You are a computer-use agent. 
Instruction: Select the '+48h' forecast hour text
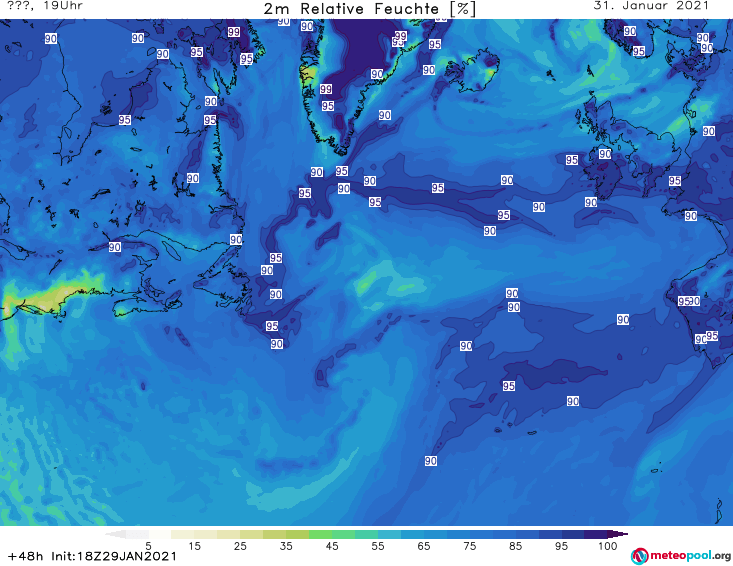tap(26, 557)
